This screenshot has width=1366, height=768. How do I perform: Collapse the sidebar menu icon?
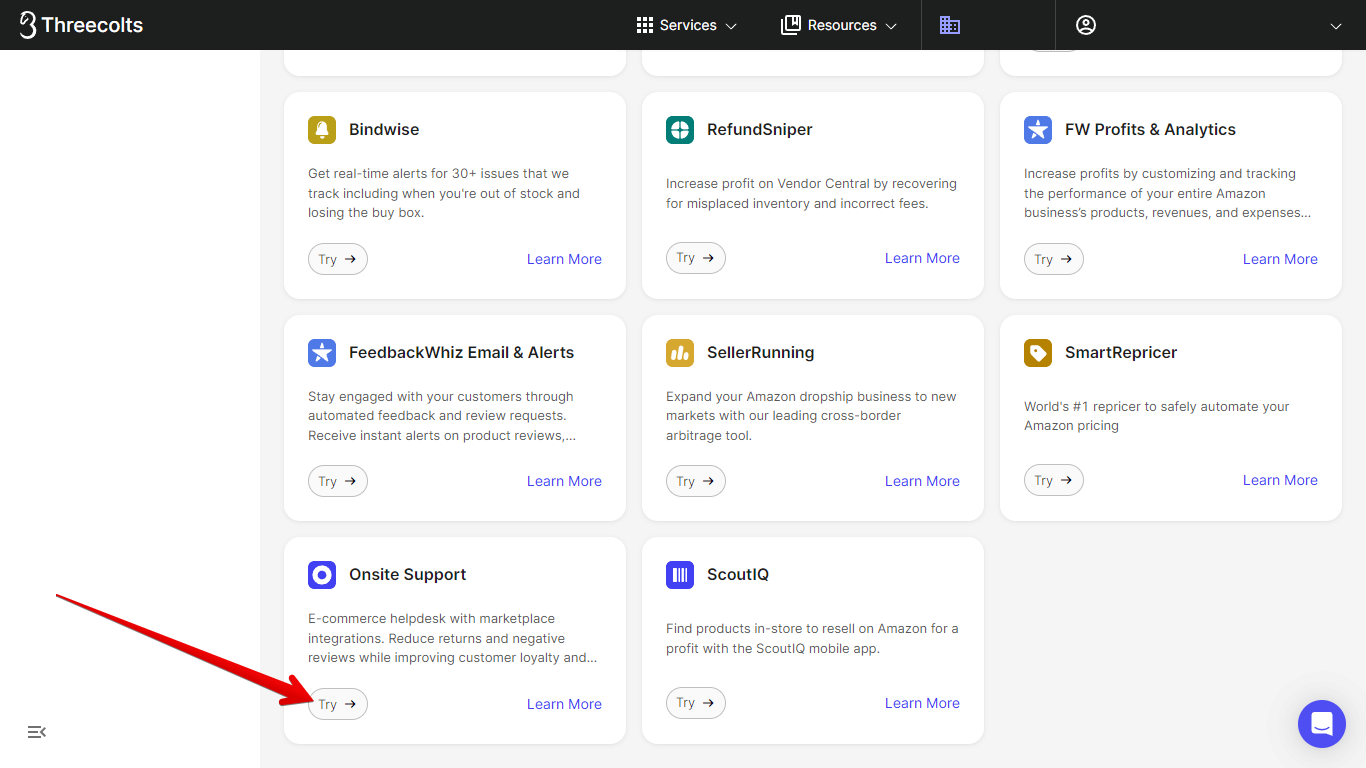[37, 732]
